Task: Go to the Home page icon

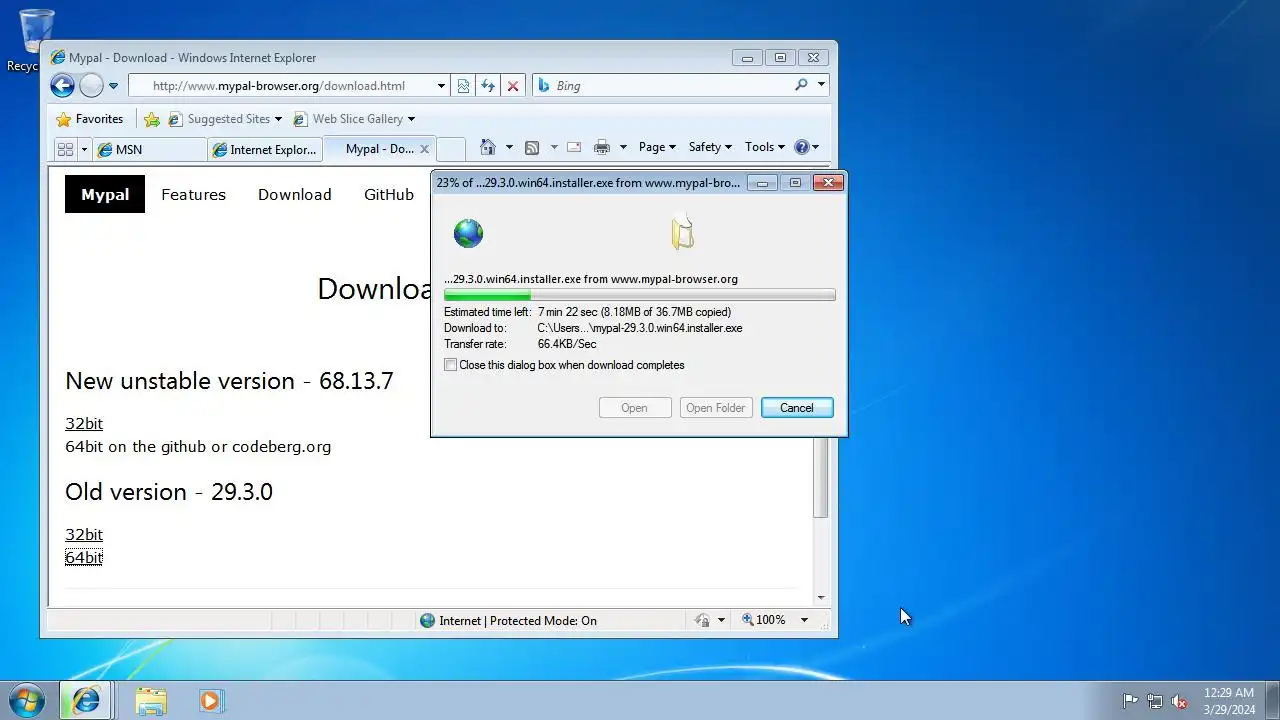Action: click(488, 147)
